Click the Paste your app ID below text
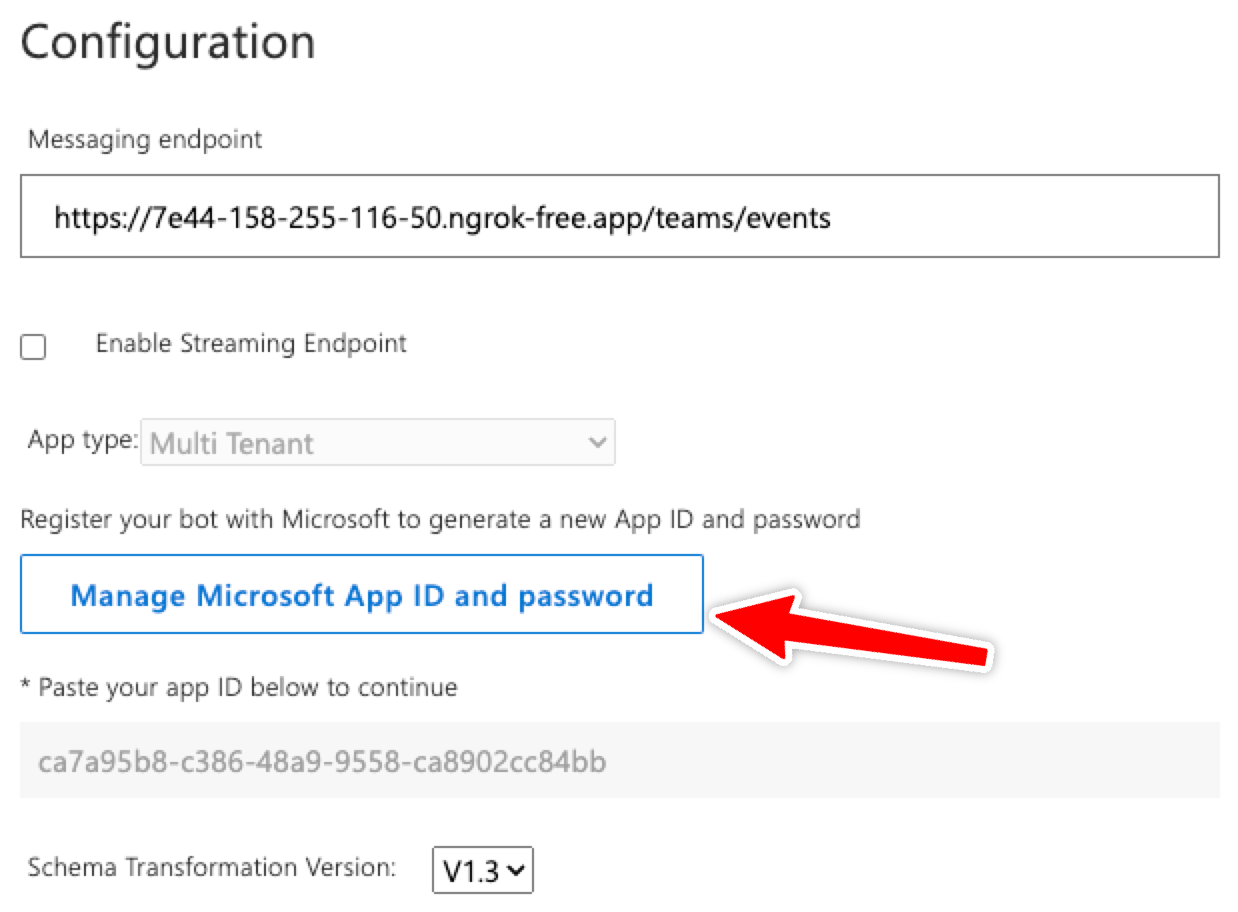Image resolution: width=1238 pixels, height=912 pixels. [x=239, y=688]
